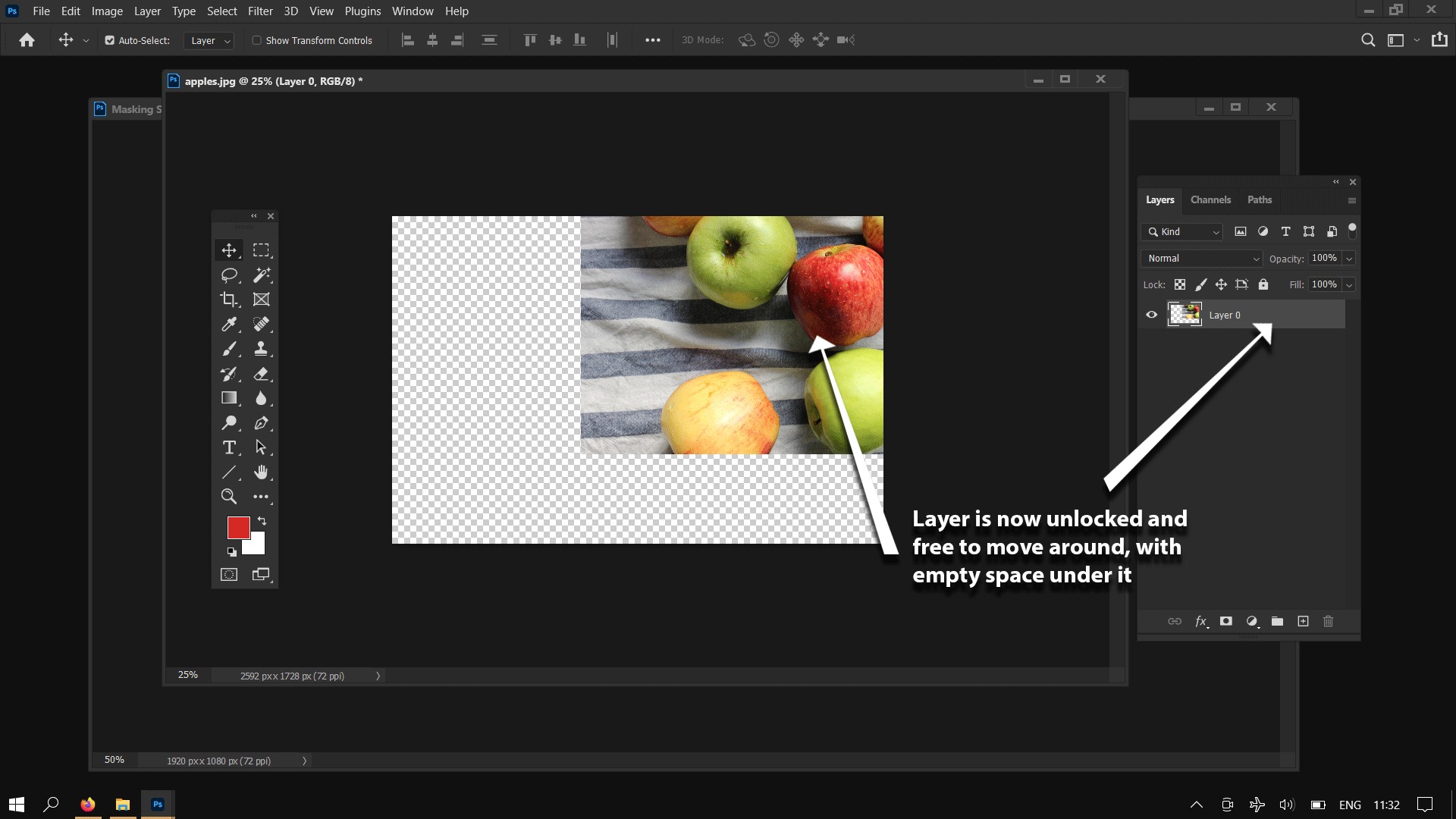Screen dimensions: 1456x819
Task: Switch to the Channels tab
Action: [x=1210, y=200]
